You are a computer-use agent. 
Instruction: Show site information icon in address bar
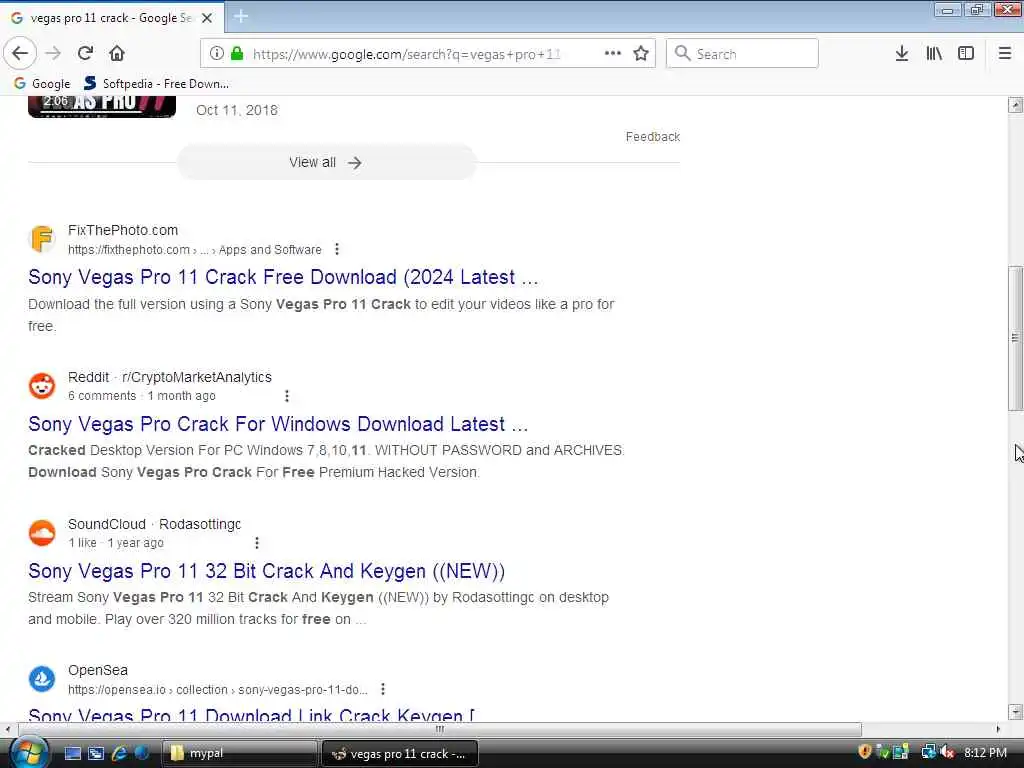217,54
